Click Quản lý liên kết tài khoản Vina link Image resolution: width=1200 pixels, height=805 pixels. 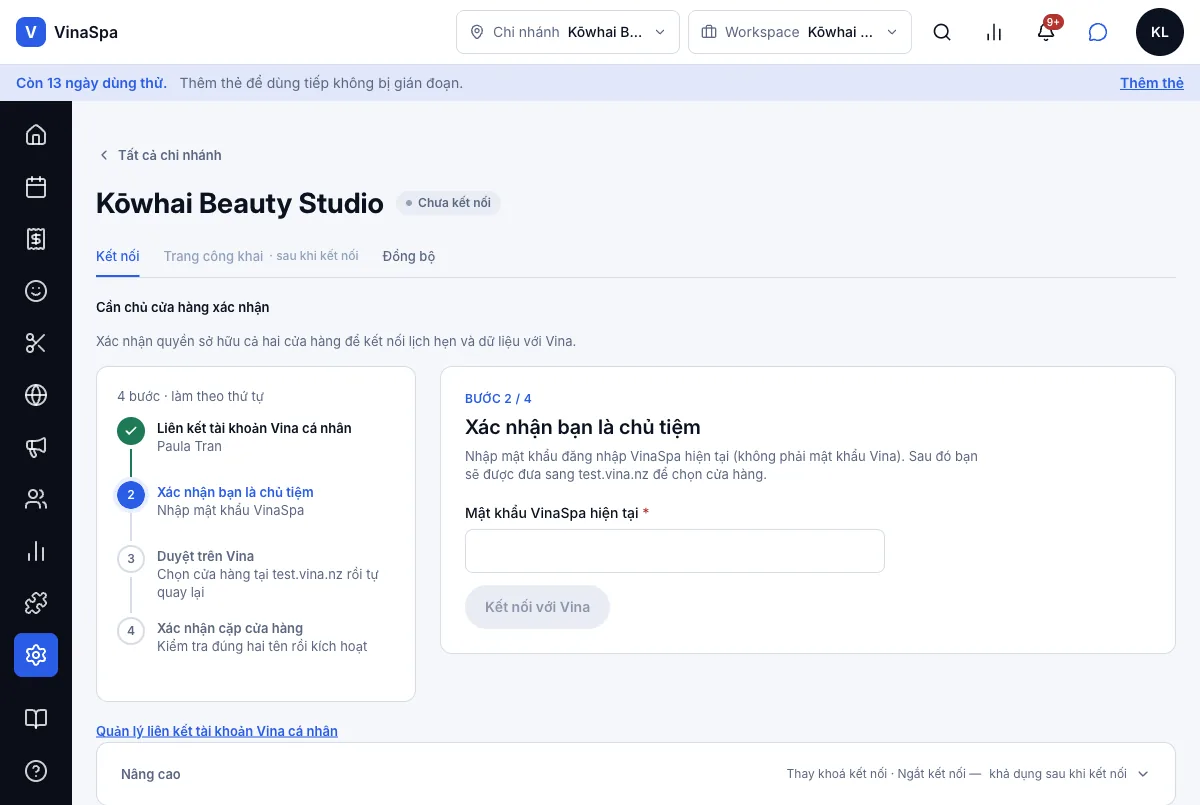click(x=217, y=731)
